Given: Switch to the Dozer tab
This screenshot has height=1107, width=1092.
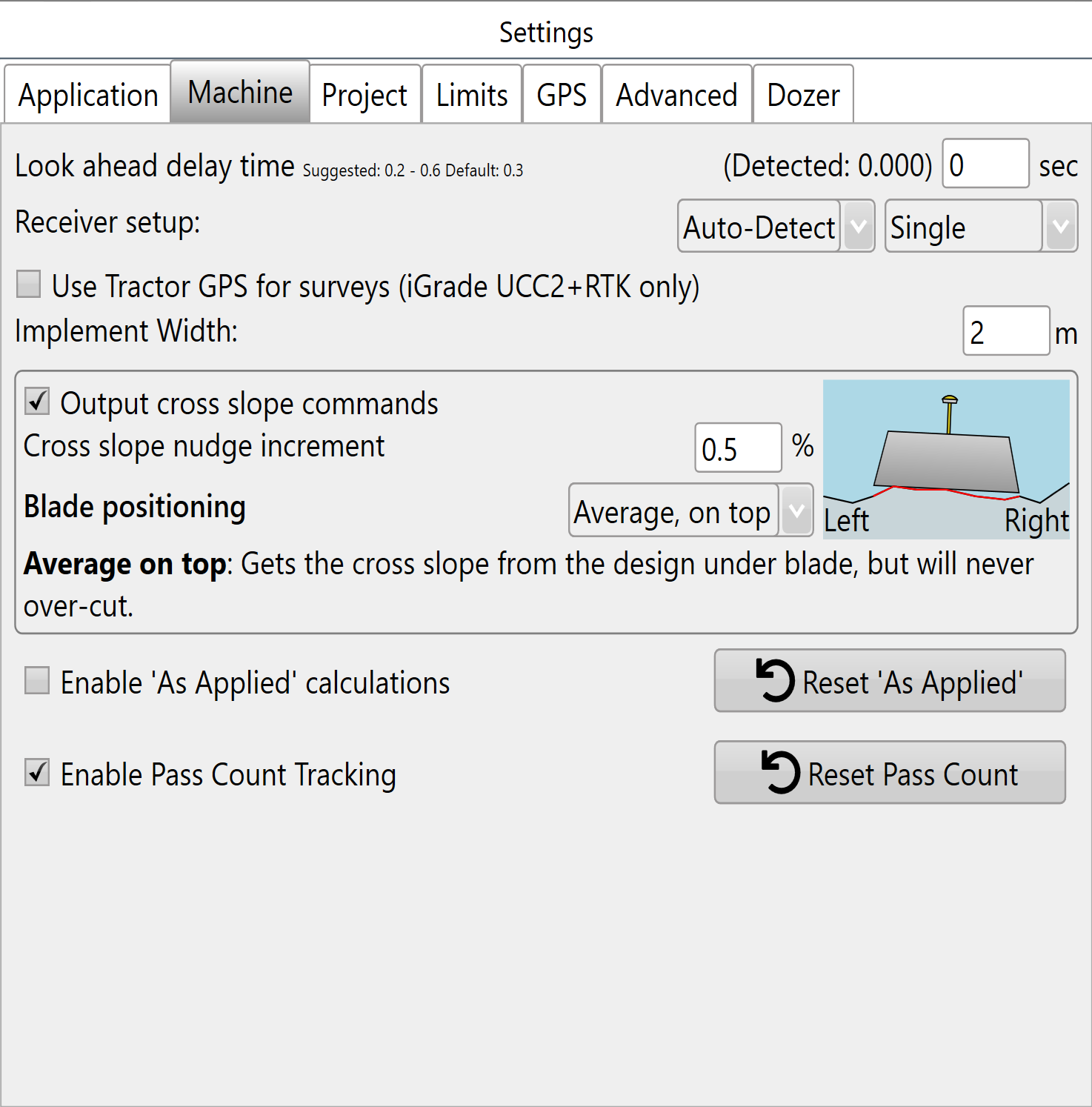Looking at the screenshot, I should (803, 94).
